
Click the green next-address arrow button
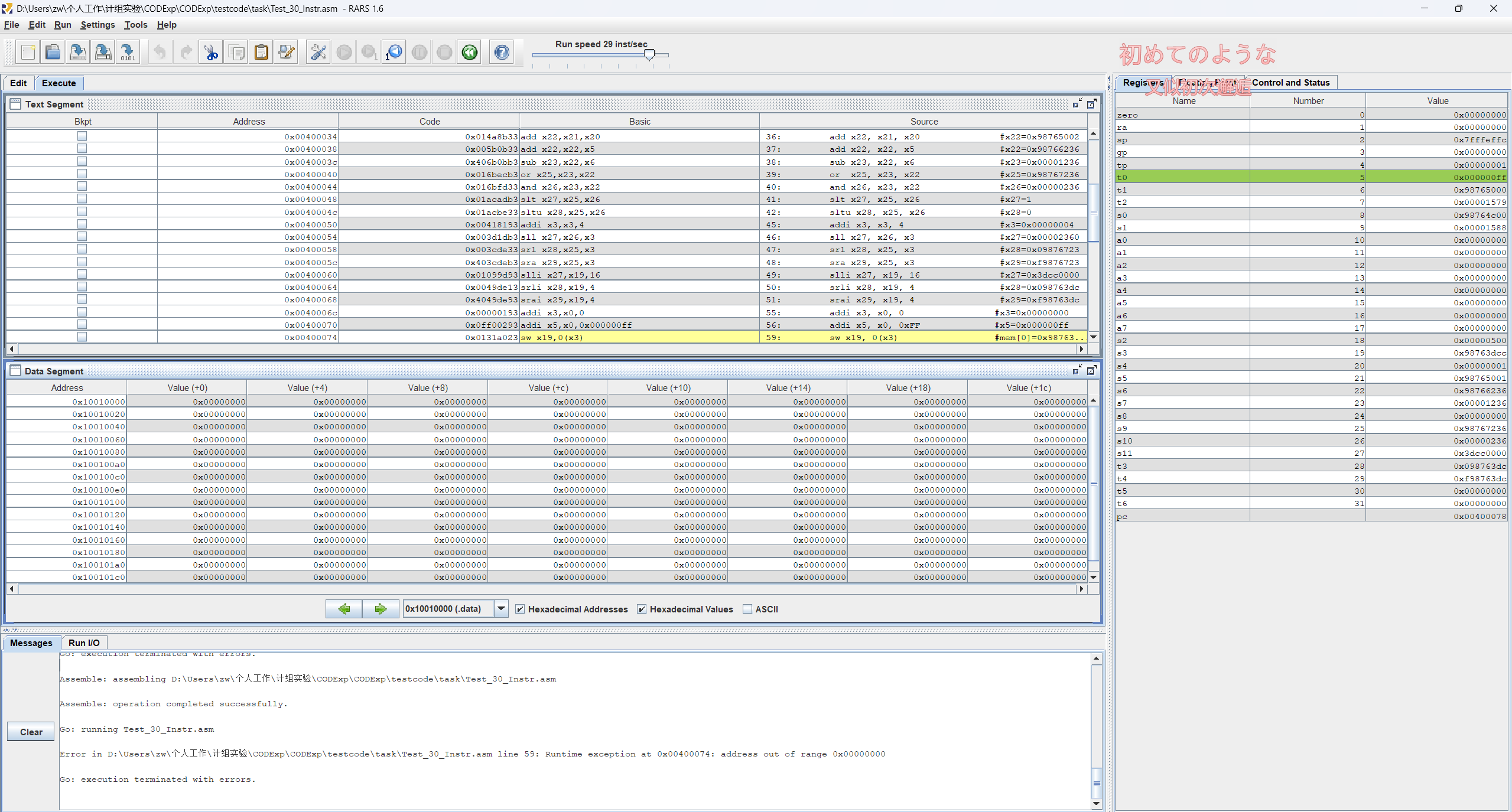[x=381, y=608]
